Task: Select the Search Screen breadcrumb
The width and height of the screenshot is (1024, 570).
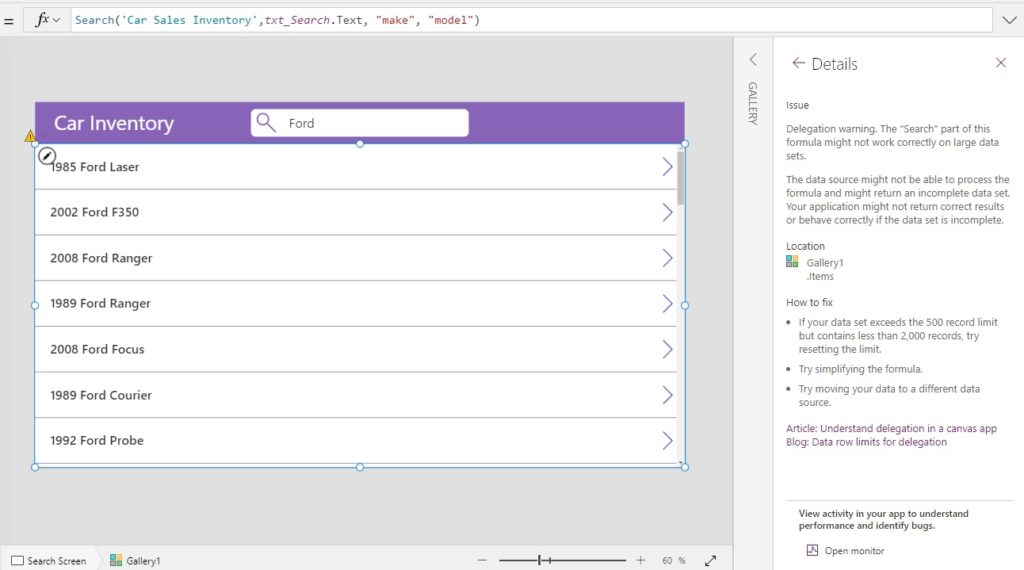Action: pos(49,561)
